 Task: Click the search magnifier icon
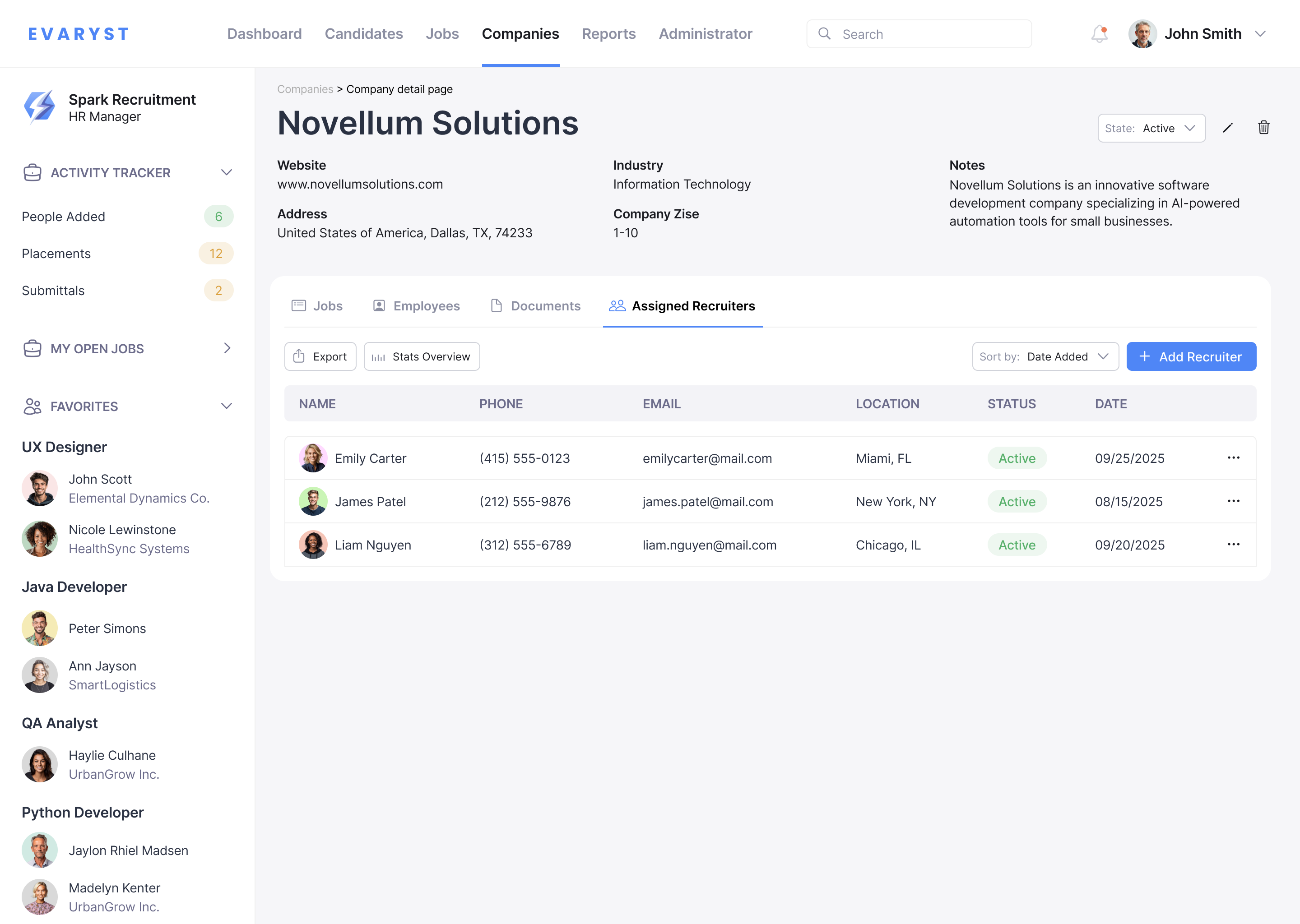[x=825, y=33]
